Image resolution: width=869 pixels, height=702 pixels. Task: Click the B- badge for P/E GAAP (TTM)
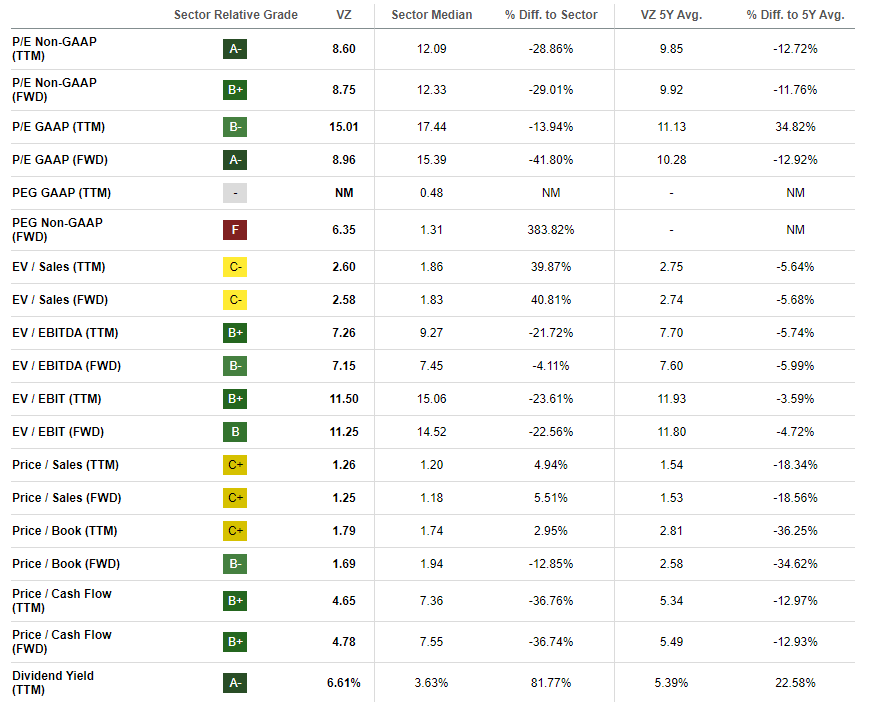[x=235, y=127]
